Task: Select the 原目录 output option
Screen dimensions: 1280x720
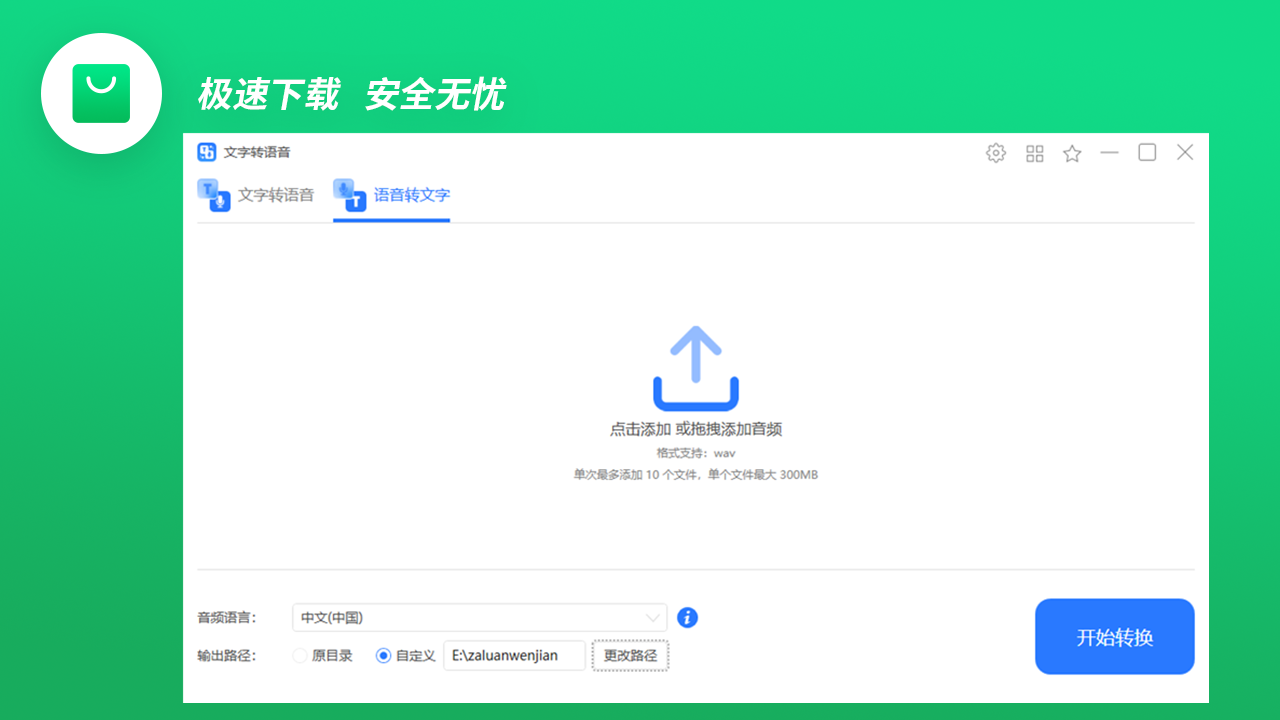Action: coord(300,655)
